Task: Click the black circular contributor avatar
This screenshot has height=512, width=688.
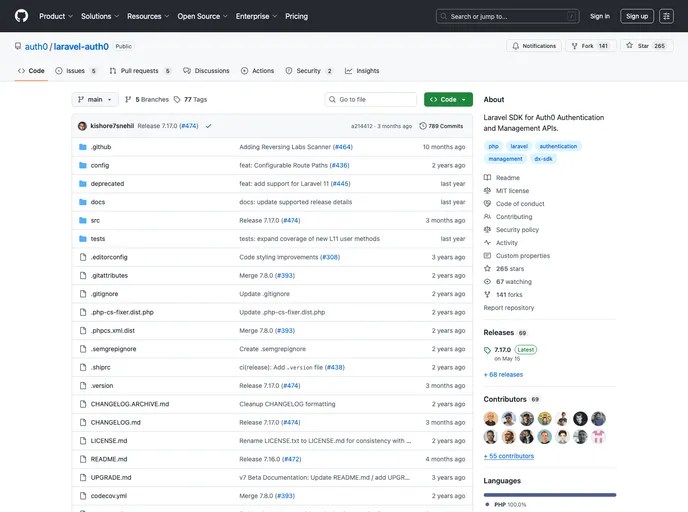Action: pos(580,419)
